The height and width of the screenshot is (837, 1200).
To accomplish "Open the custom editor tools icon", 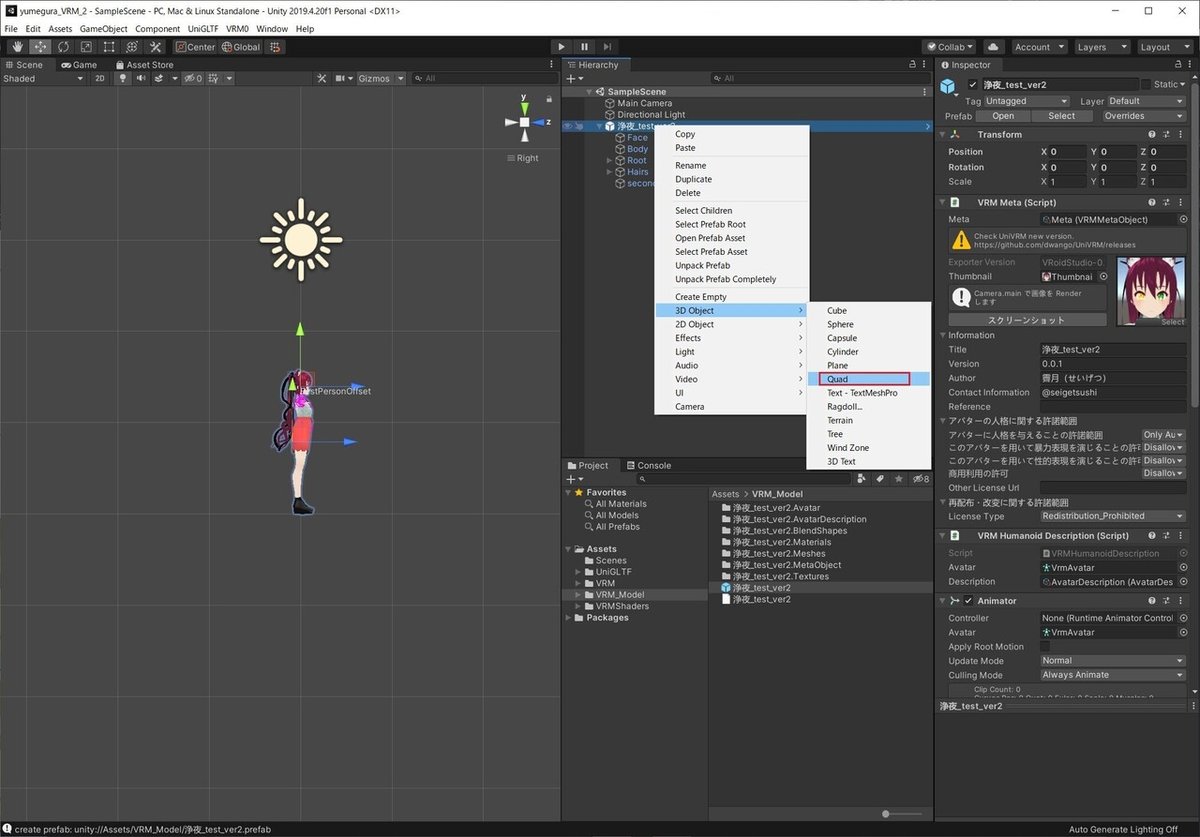I will (155, 47).
